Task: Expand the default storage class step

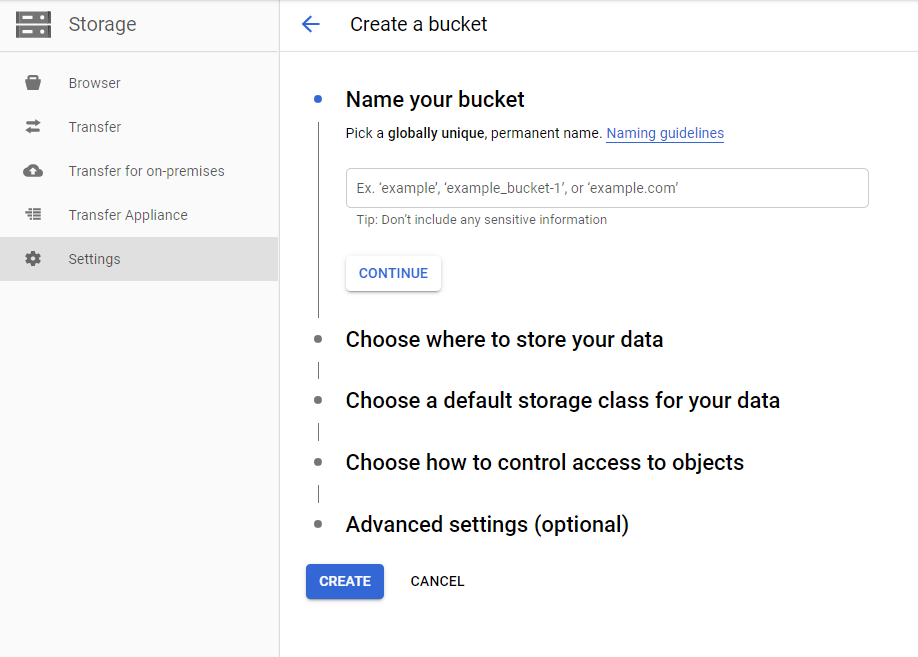Action: [x=562, y=401]
